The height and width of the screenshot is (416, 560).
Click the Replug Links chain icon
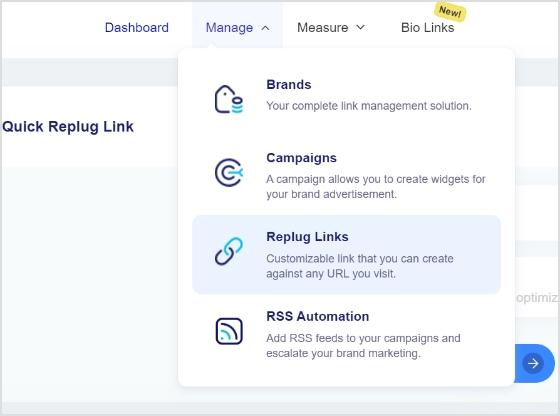(x=229, y=251)
